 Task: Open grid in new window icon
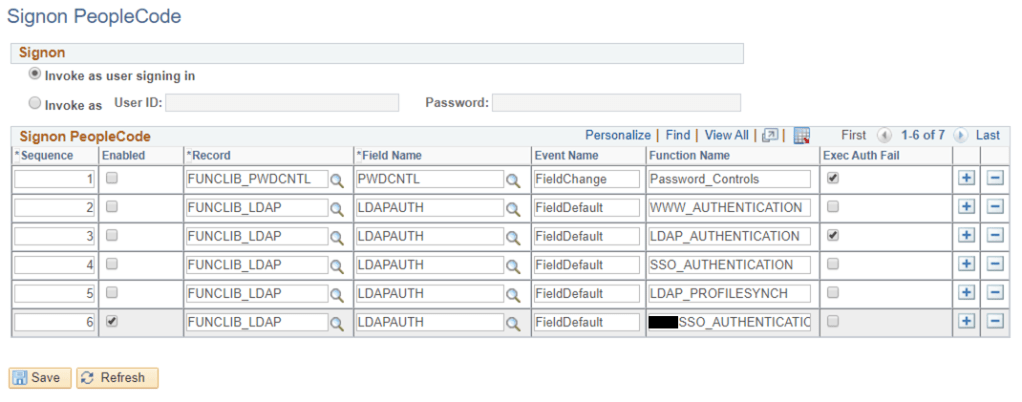point(770,136)
